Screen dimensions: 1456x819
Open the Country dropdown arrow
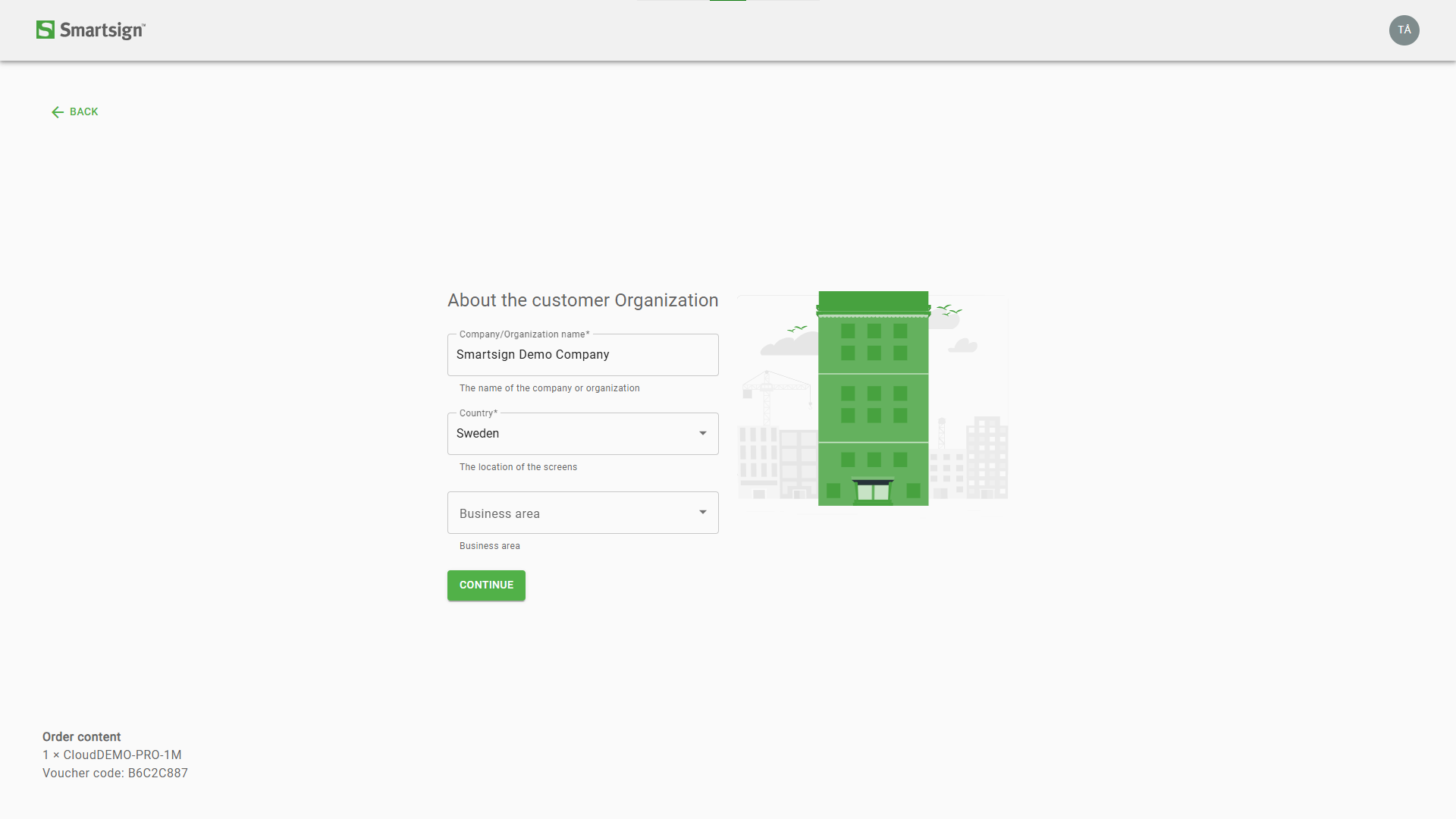click(x=702, y=434)
